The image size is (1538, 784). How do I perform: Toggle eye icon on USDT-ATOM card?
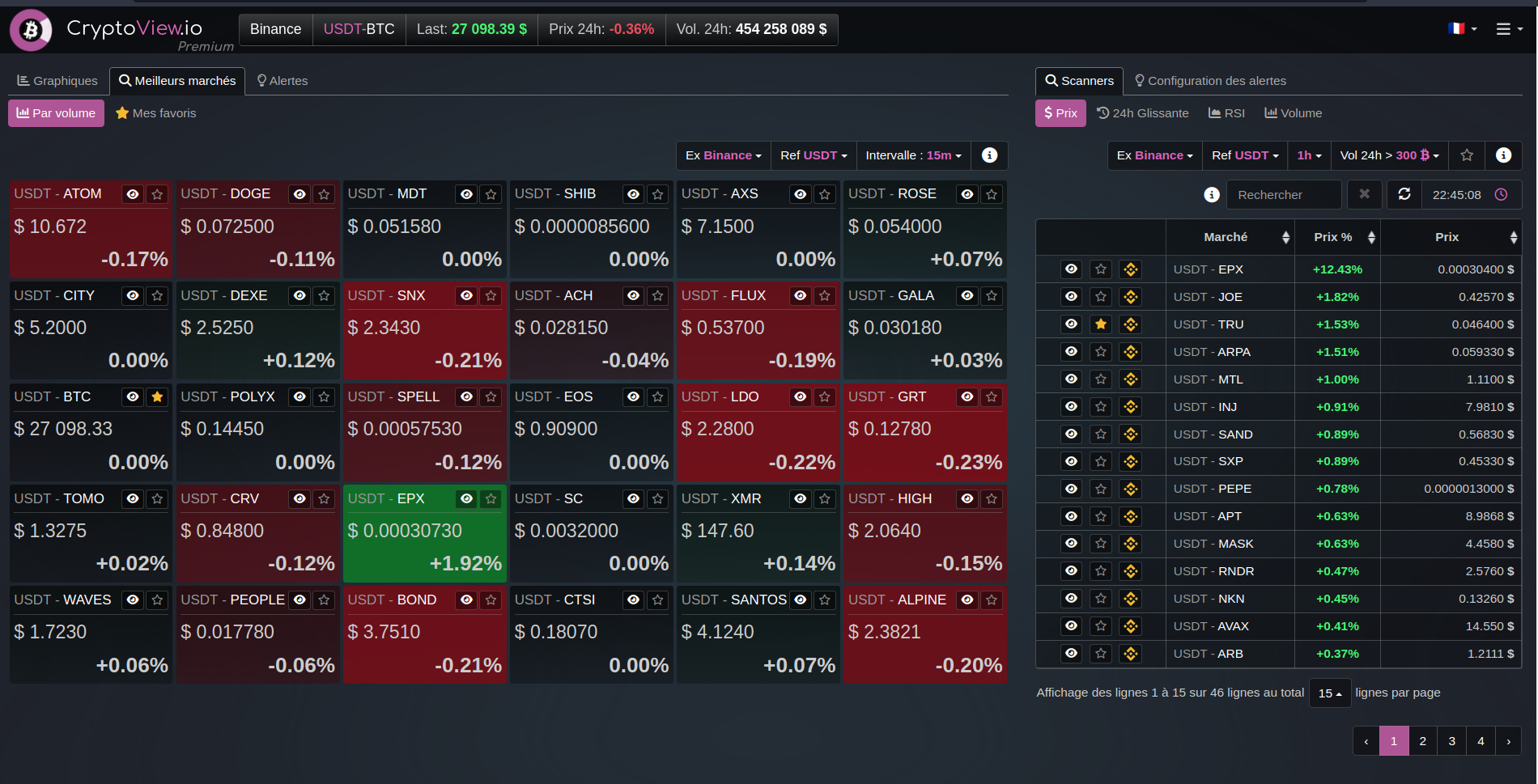[134, 194]
